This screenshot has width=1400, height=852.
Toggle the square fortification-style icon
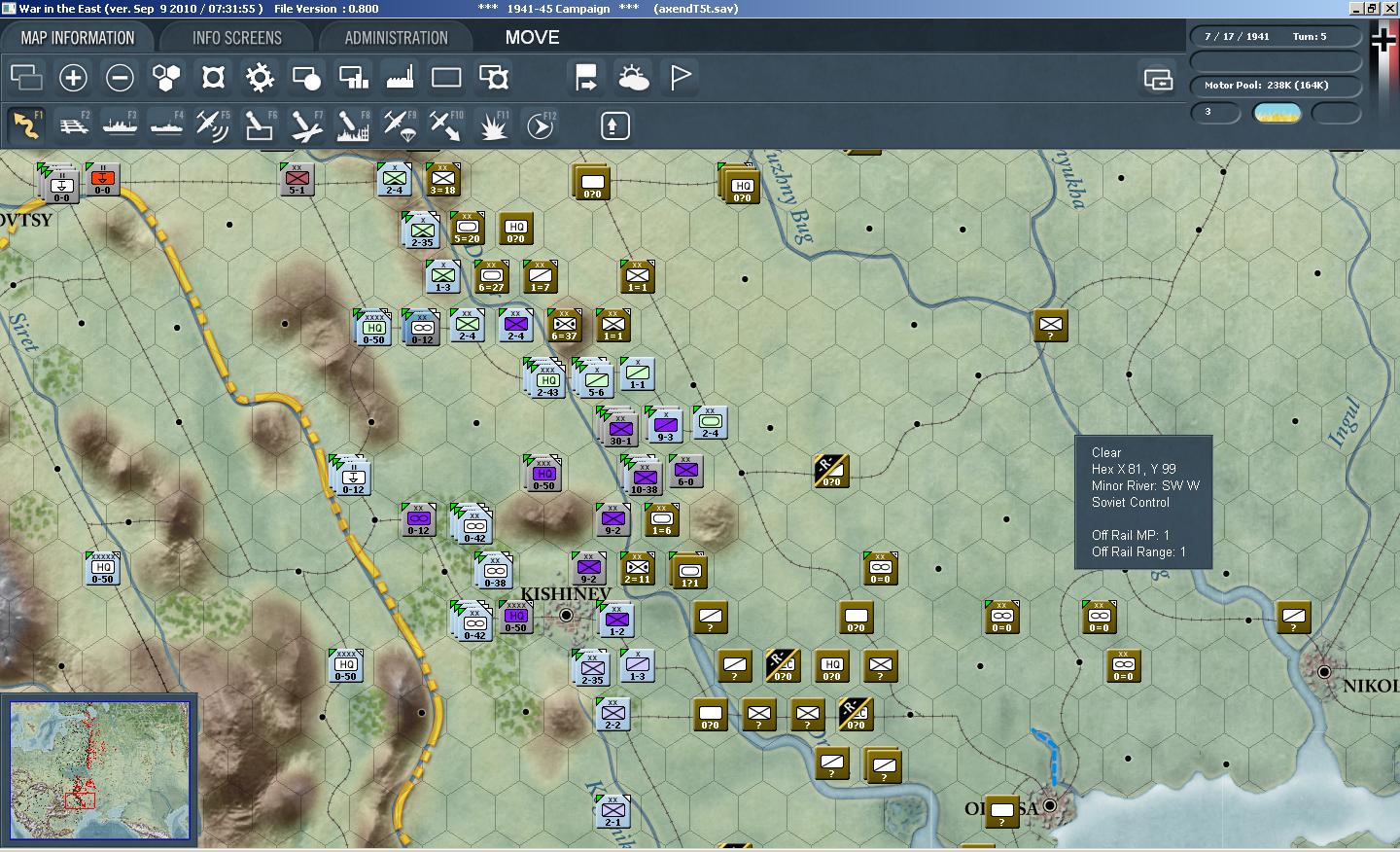tap(213, 78)
